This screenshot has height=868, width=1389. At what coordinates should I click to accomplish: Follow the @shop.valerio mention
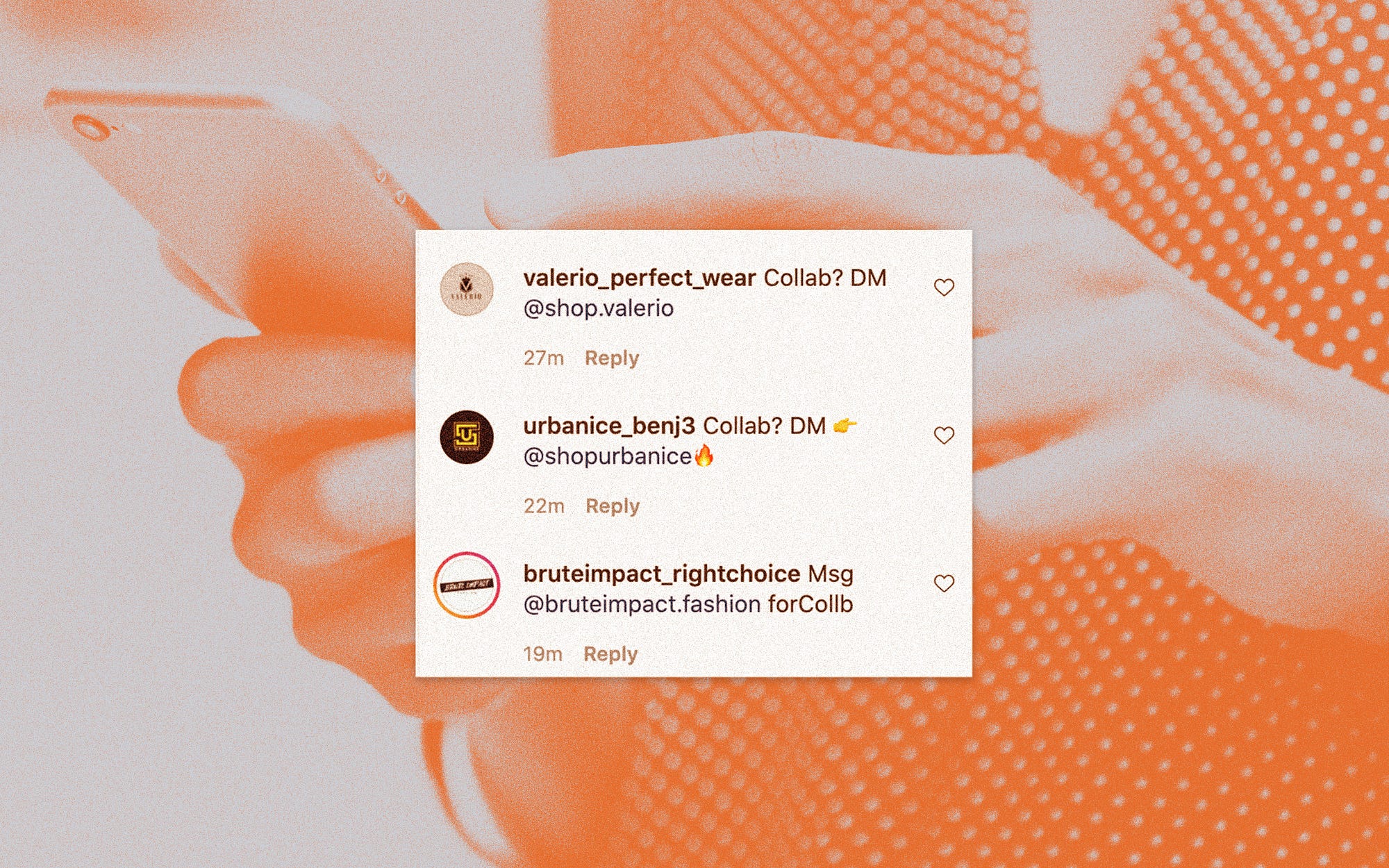click(598, 308)
